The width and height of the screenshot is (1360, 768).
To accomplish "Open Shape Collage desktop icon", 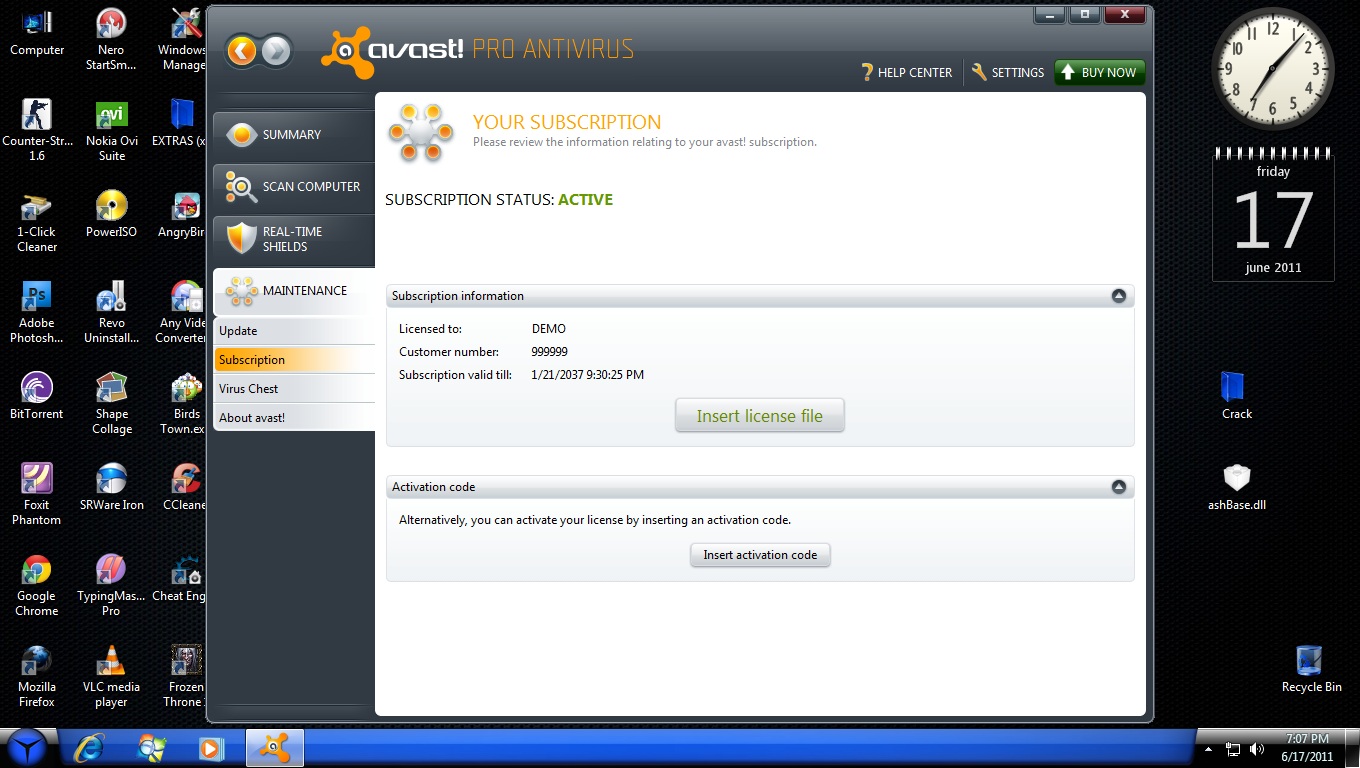I will (x=111, y=403).
